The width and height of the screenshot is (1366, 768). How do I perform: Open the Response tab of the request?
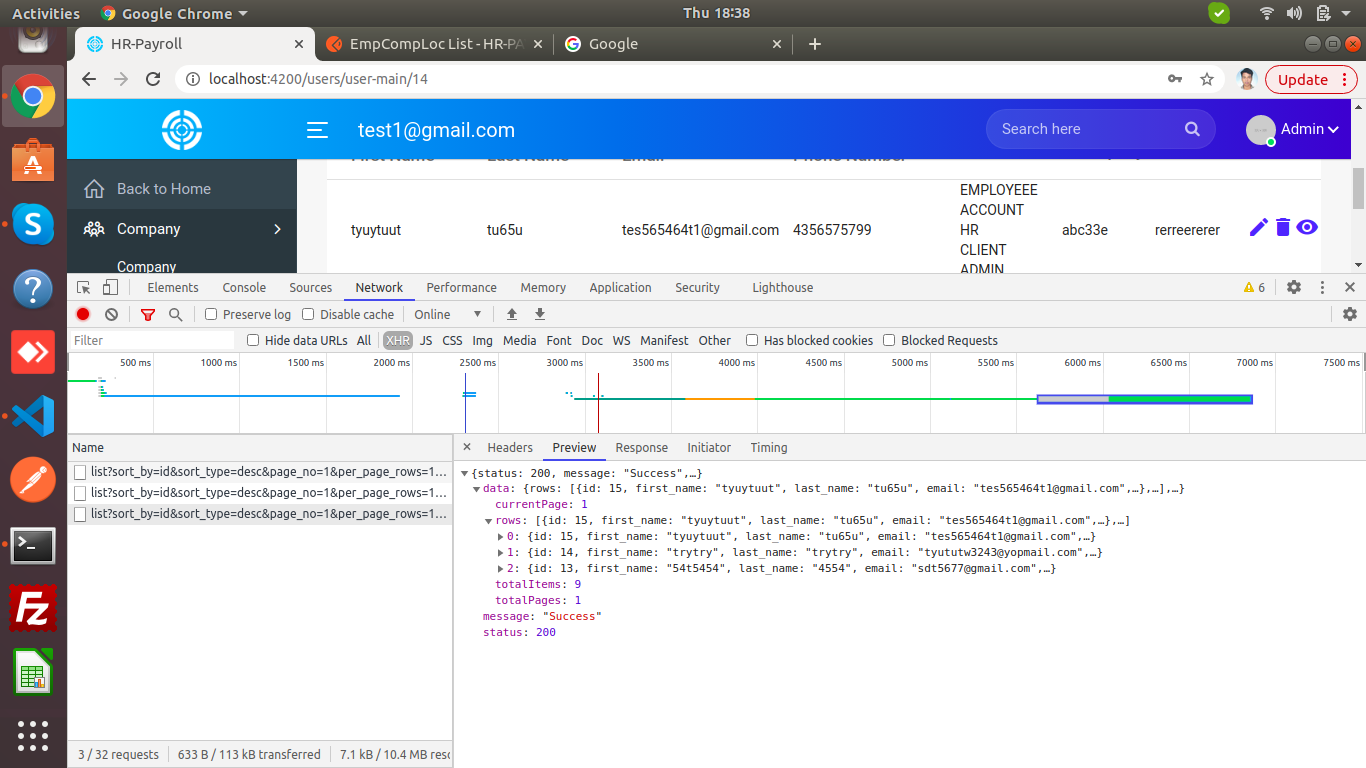[641, 447]
